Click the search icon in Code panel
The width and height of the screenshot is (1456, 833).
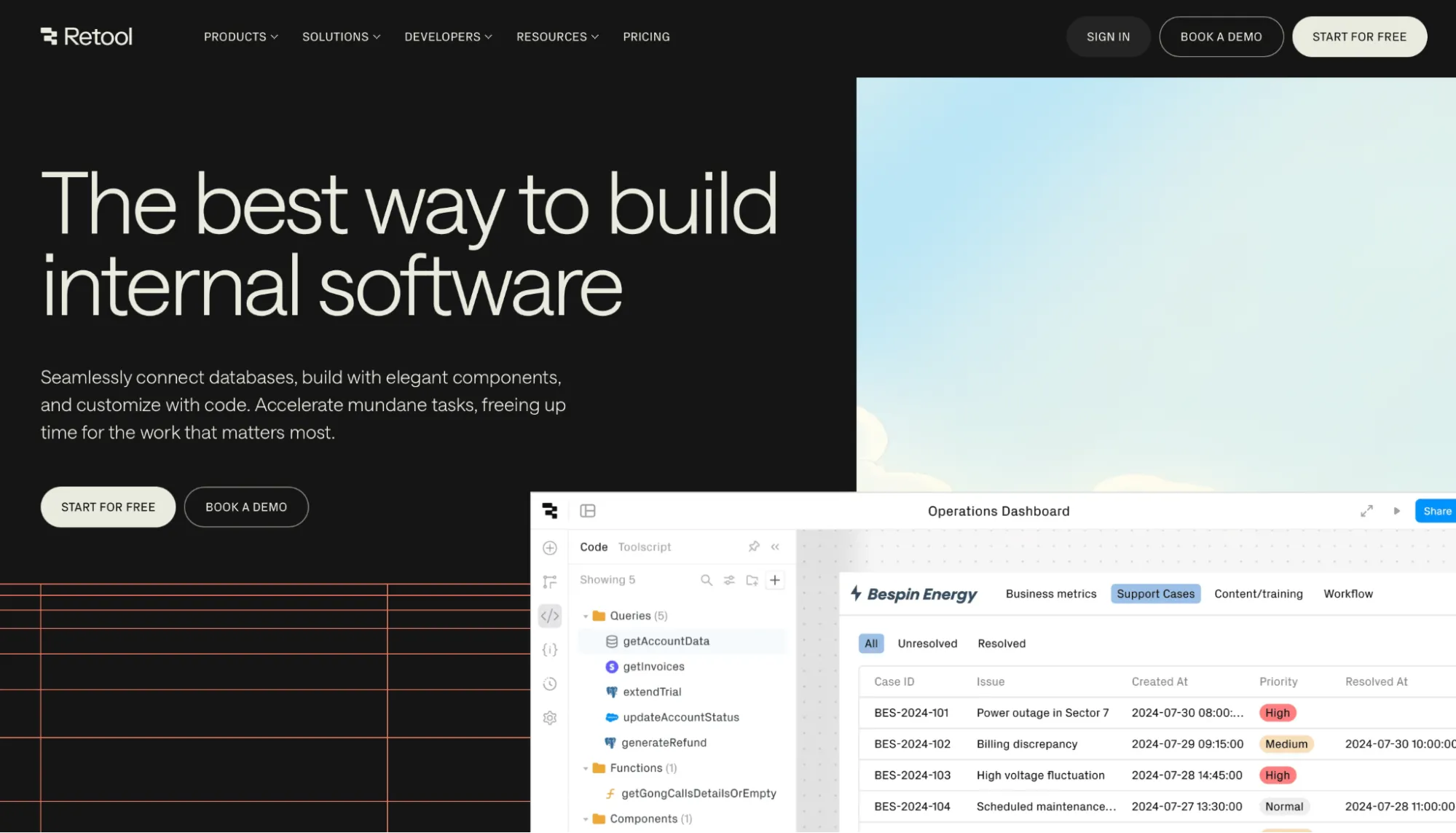[707, 580]
